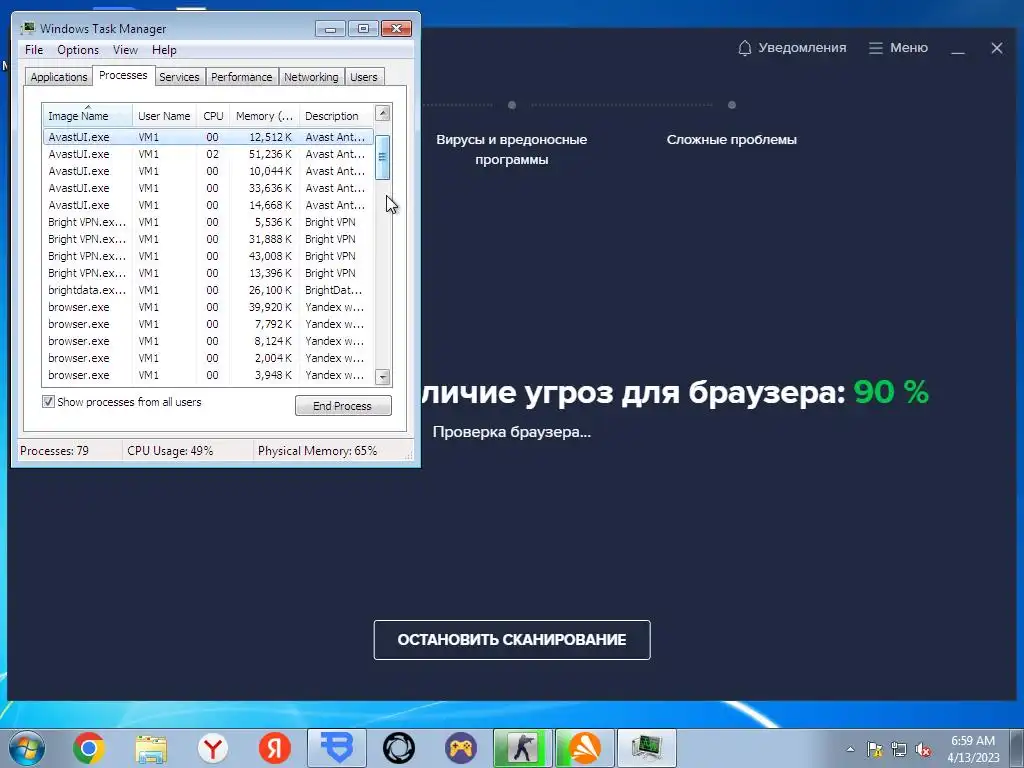Open the taskbar clock showing 6:59 AM

tap(973, 749)
